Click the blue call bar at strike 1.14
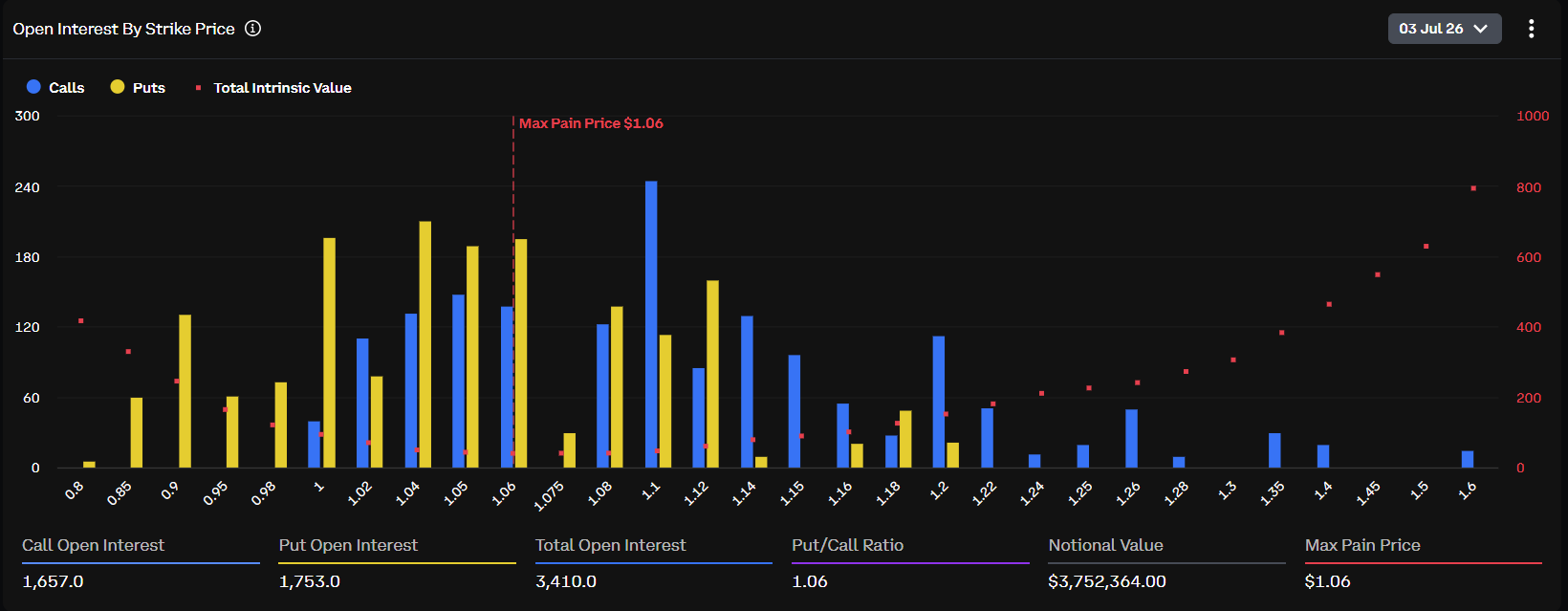The height and width of the screenshot is (611, 1568). pyautogui.click(x=747, y=392)
